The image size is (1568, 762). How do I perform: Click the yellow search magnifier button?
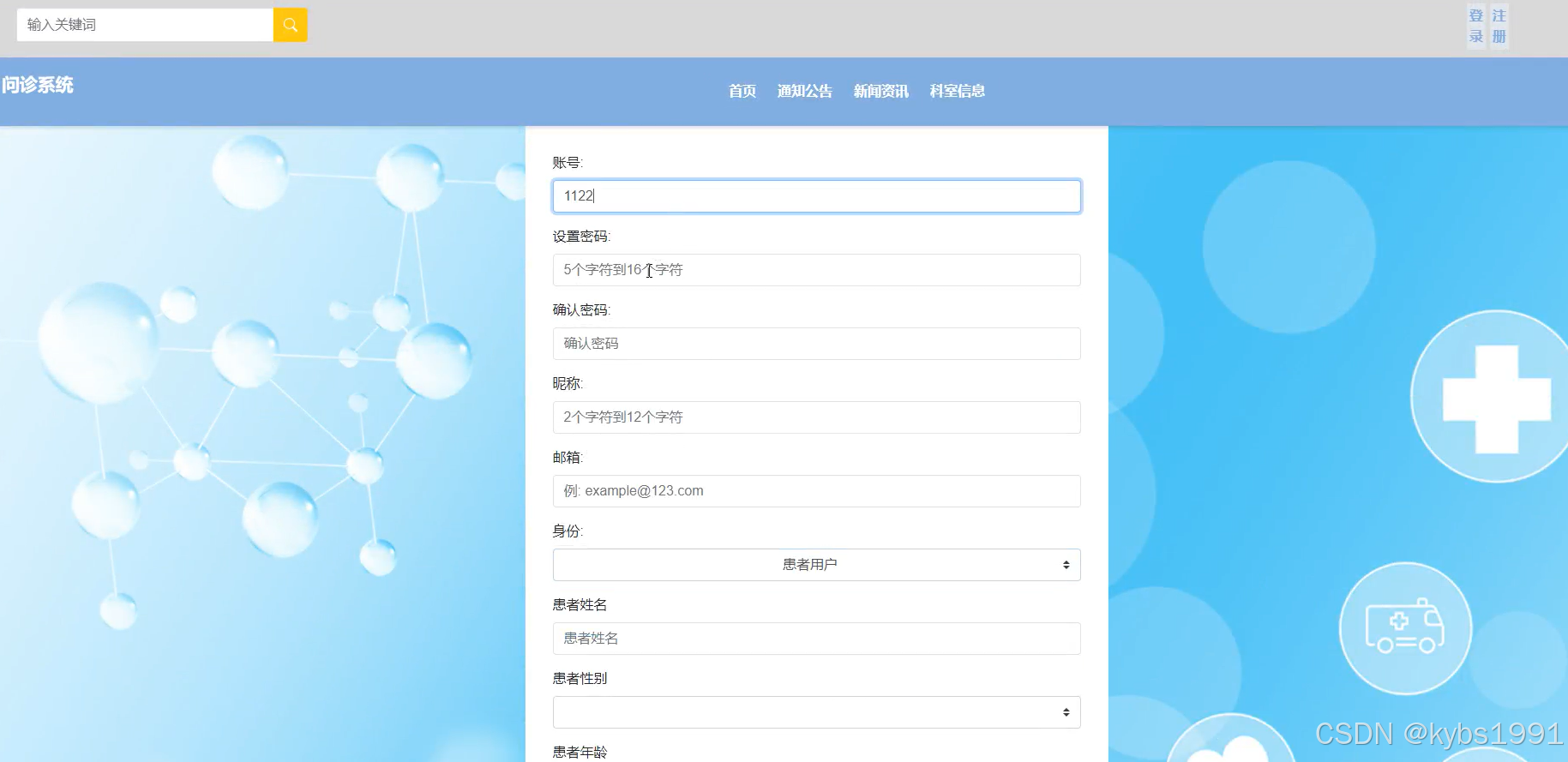(x=290, y=25)
